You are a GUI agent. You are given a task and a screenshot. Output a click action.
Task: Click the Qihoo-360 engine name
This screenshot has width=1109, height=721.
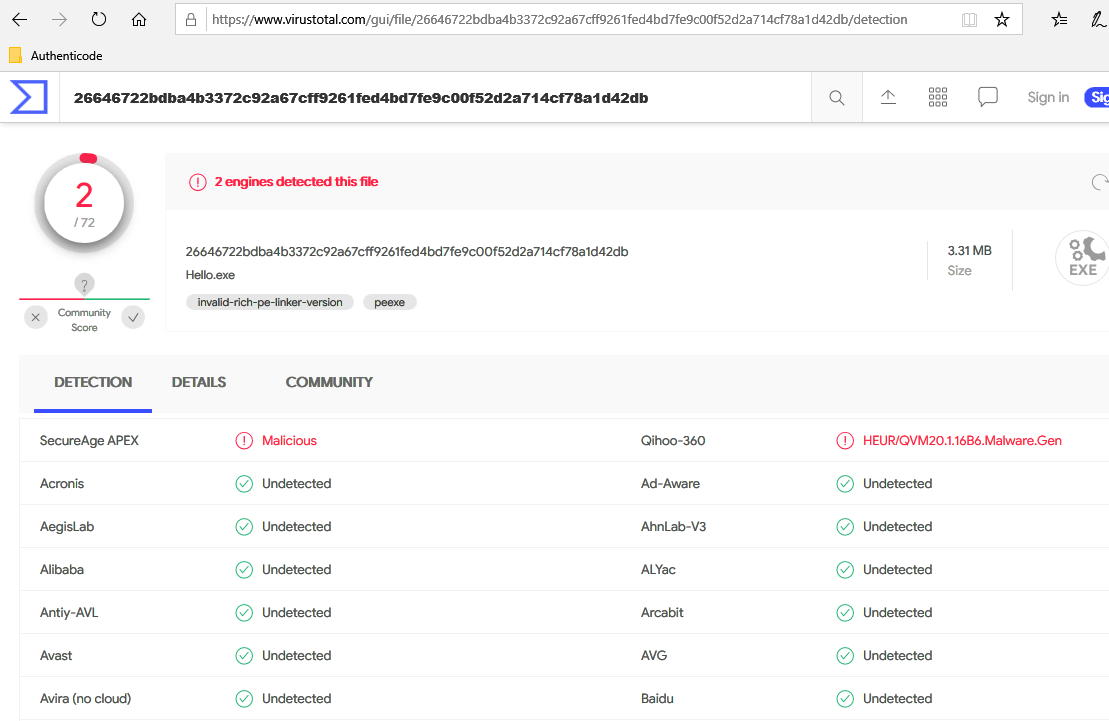[x=673, y=441]
